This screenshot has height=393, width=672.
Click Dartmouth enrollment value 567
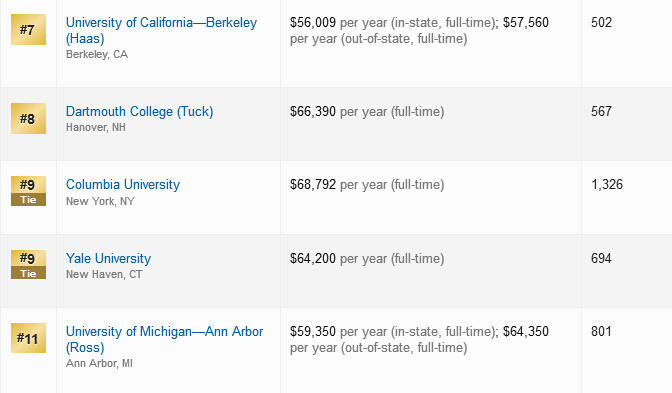(x=601, y=111)
